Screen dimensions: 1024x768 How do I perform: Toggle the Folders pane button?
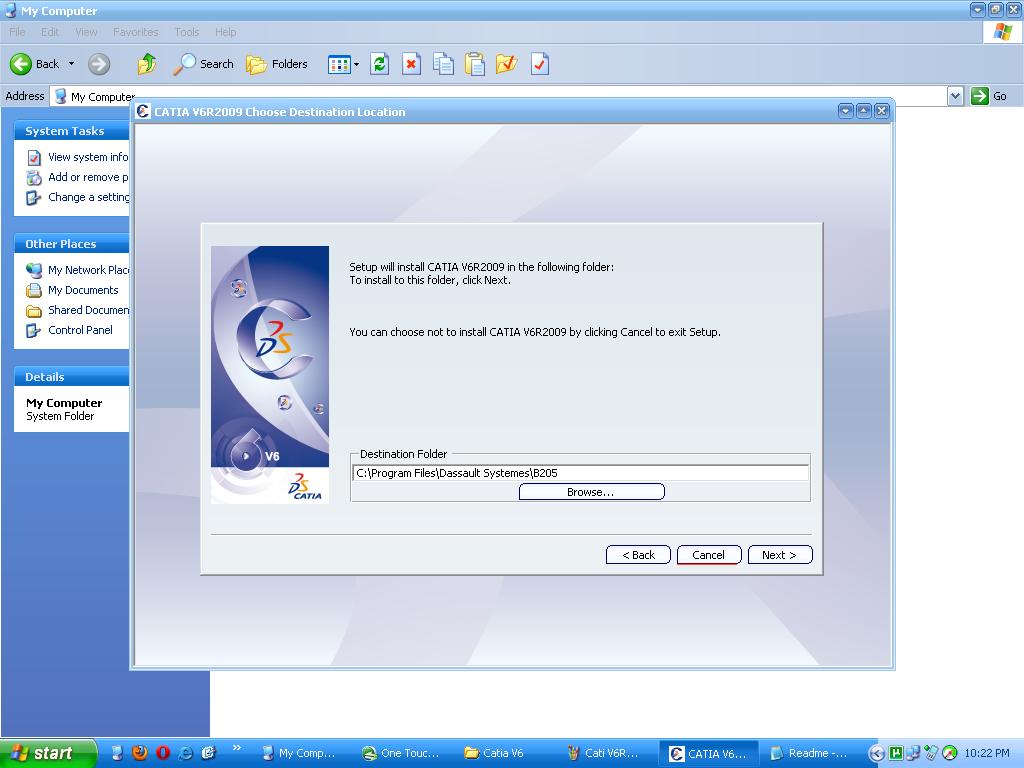(277, 64)
